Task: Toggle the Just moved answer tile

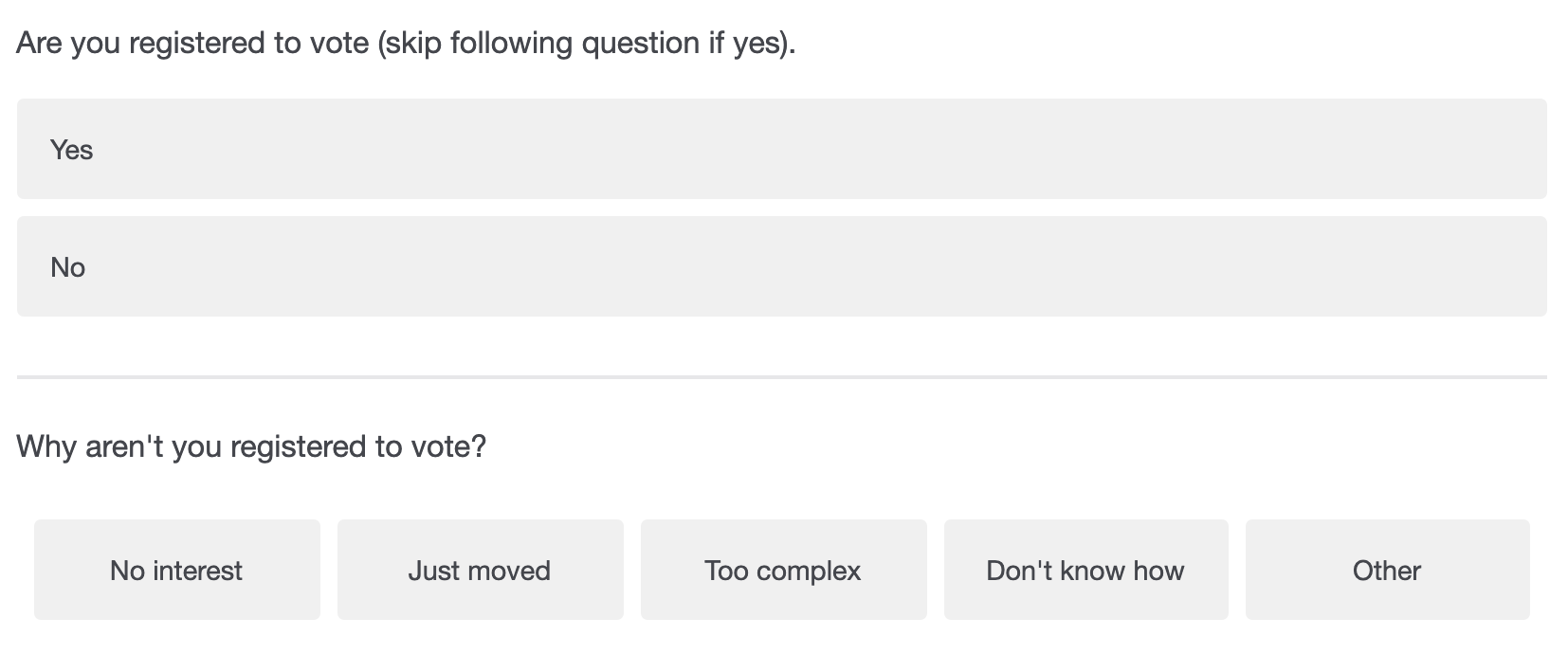Action: coord(480,570)
